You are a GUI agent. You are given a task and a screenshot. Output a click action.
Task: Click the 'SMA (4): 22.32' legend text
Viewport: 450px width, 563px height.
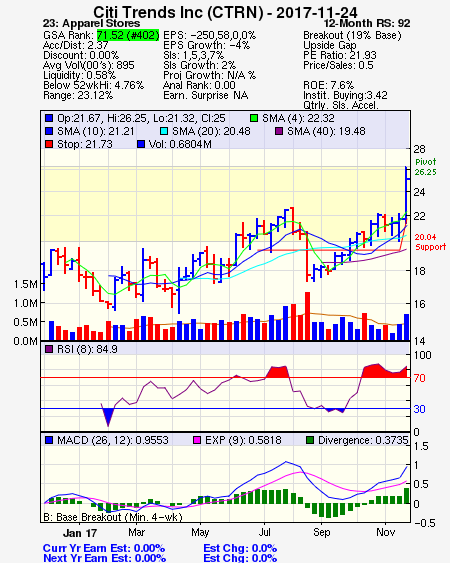click(x=298, y=118)
